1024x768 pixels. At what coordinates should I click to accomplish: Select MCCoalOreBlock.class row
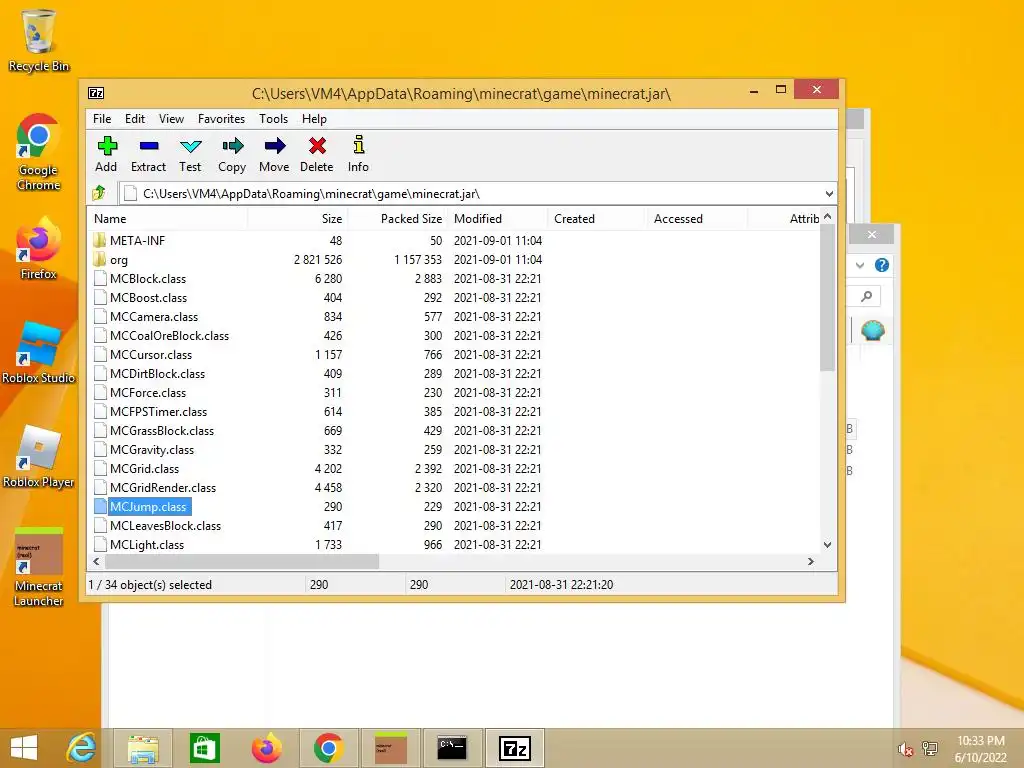(x=454, y=336)
